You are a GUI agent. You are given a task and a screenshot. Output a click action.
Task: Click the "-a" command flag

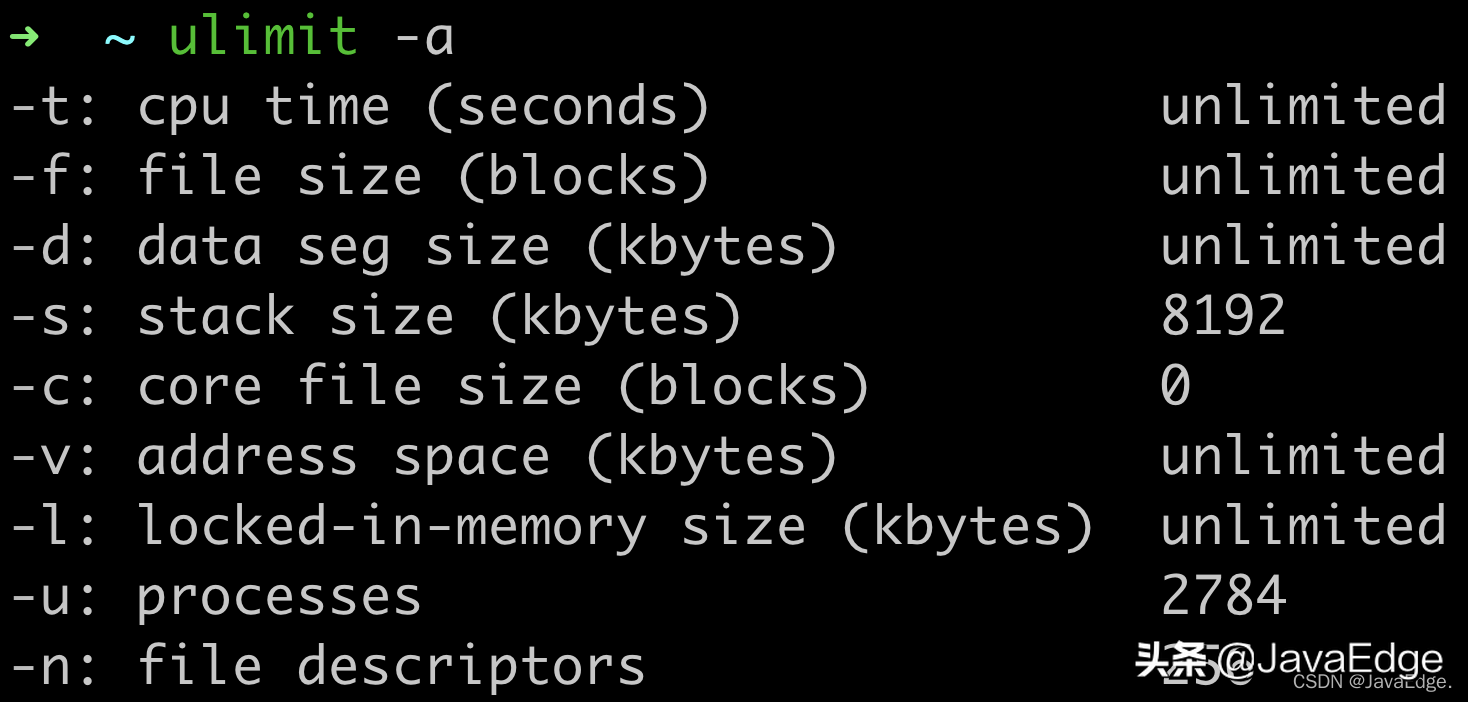424,38
